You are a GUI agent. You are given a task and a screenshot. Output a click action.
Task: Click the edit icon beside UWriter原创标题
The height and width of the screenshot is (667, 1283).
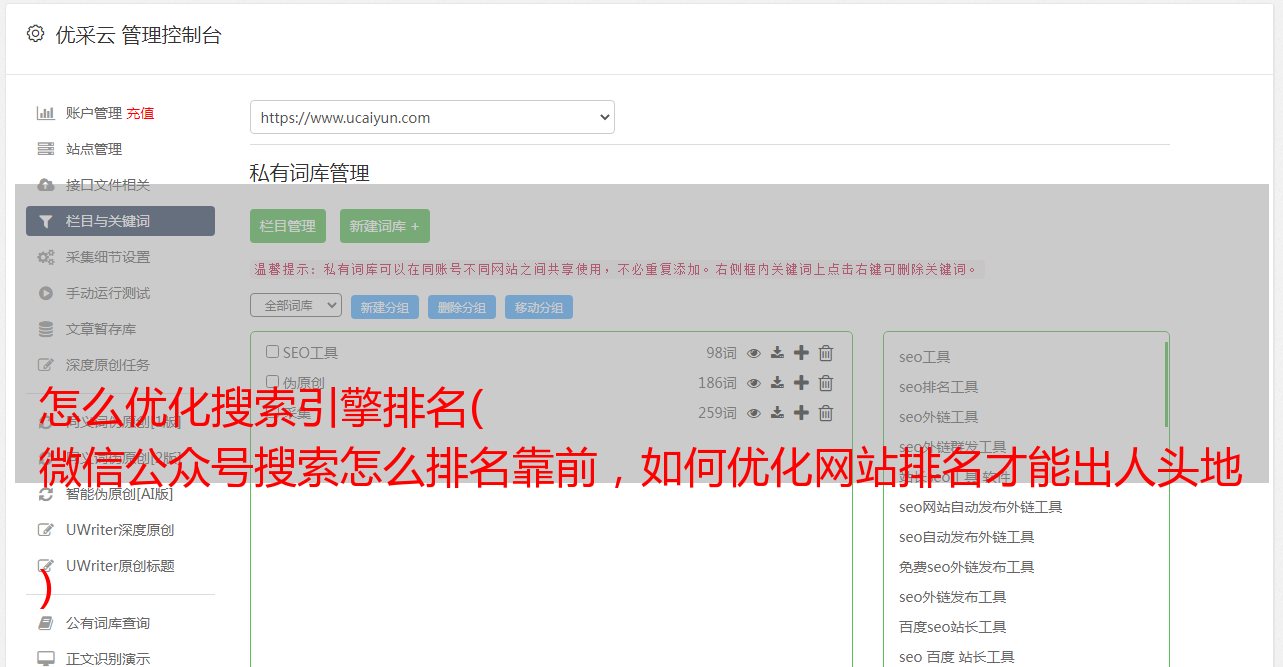(x=45, y=566)
